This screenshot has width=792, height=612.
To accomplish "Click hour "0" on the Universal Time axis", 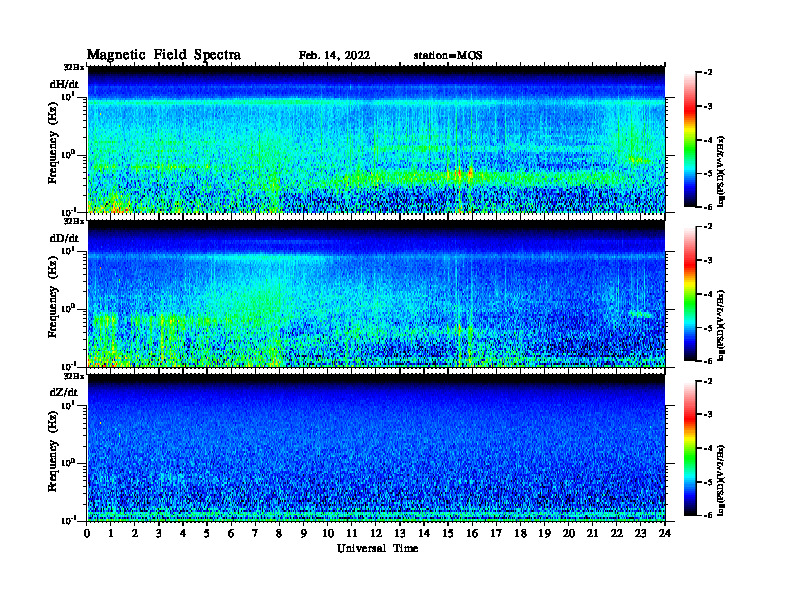I will pos(87,534).
